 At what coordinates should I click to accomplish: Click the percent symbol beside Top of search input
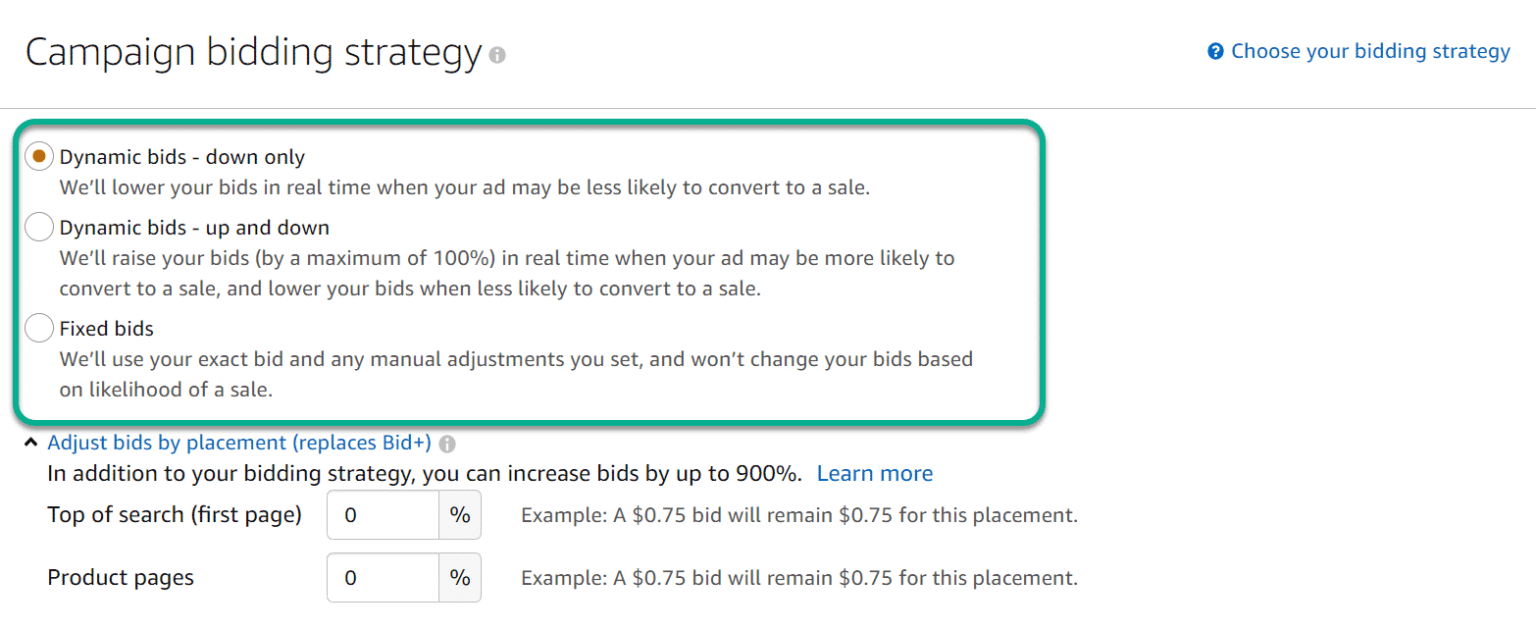pyautogui.click(x=461, y=514)
